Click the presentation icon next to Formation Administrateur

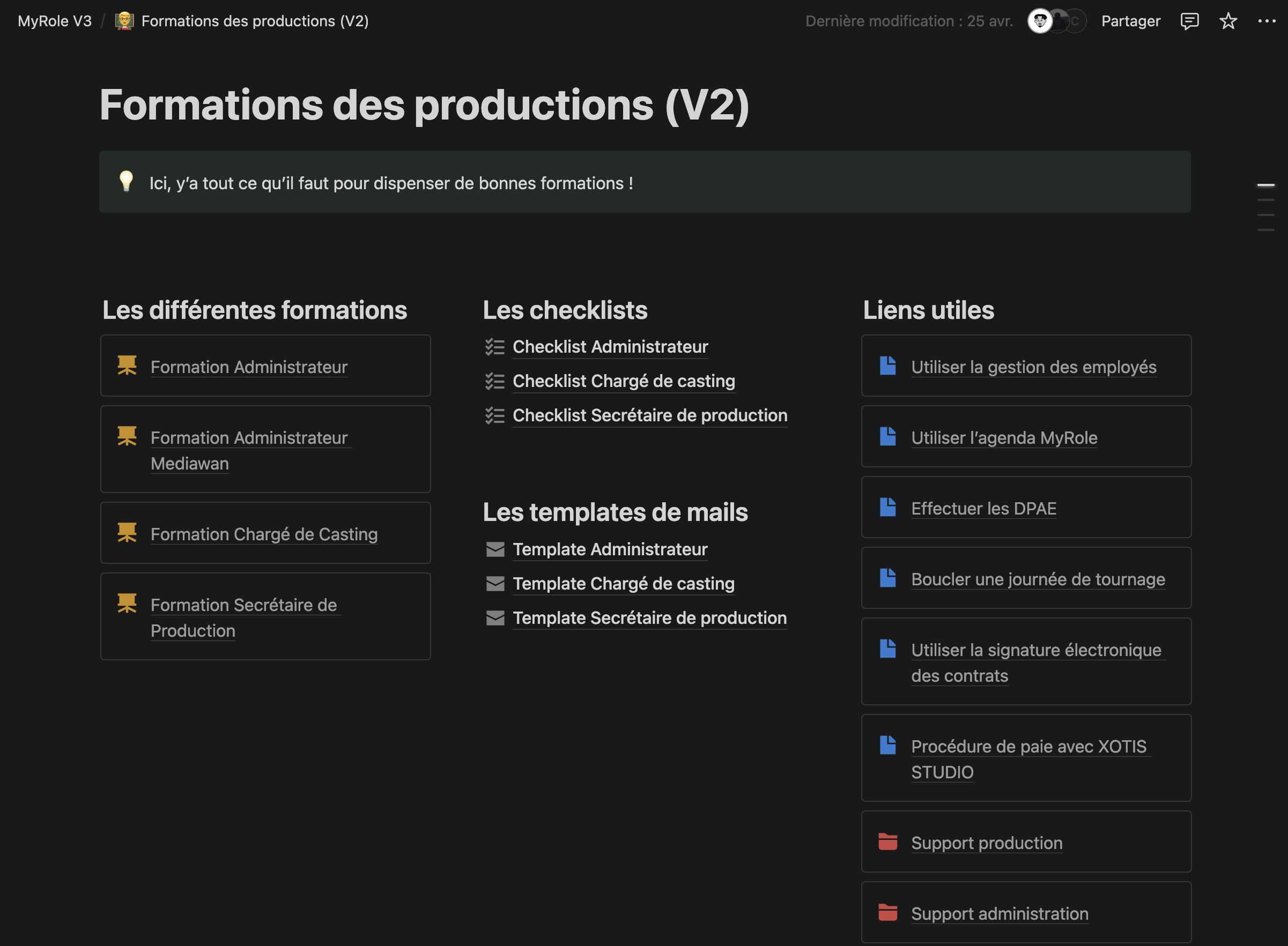click(127, 365)
